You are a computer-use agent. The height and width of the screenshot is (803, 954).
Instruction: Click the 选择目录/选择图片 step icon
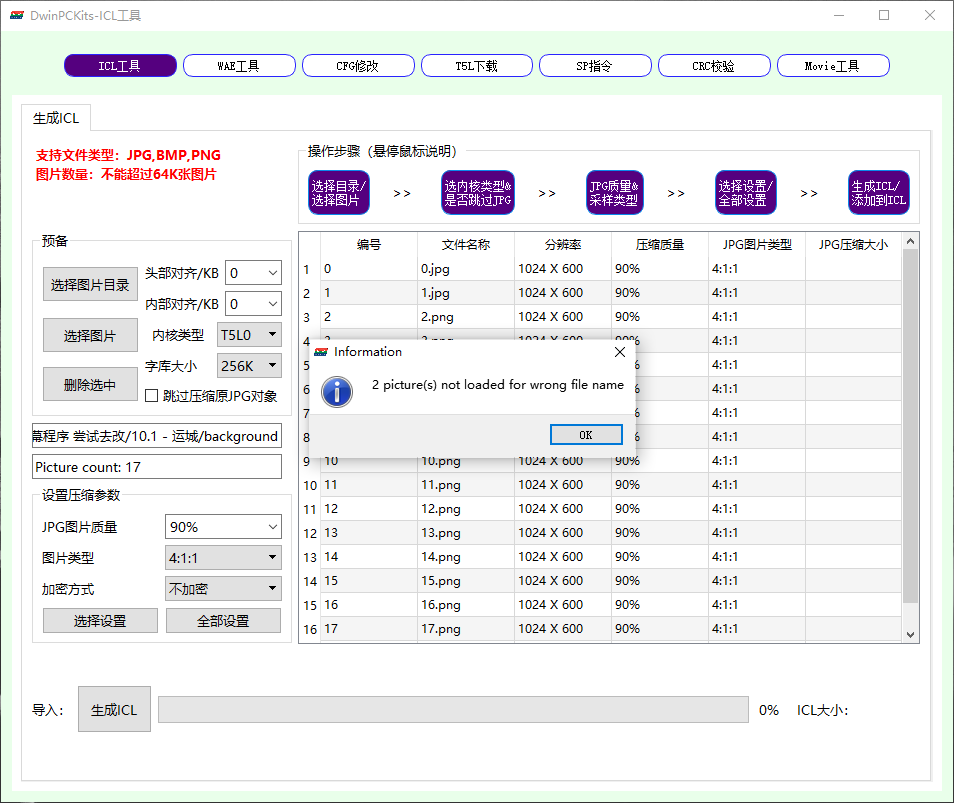point(339,193)
